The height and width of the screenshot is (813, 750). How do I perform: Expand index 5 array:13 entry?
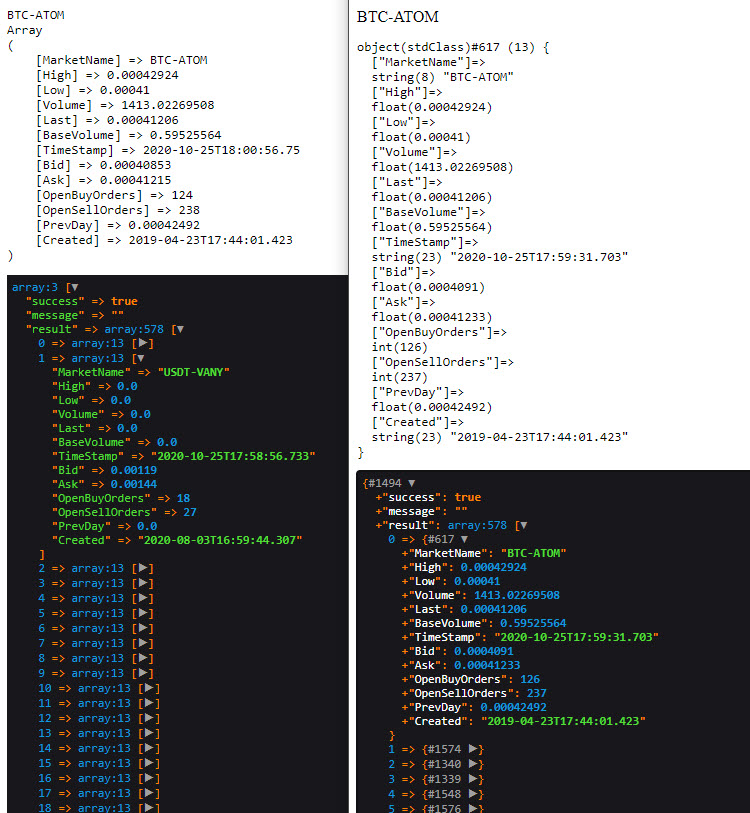pos(145,613)
